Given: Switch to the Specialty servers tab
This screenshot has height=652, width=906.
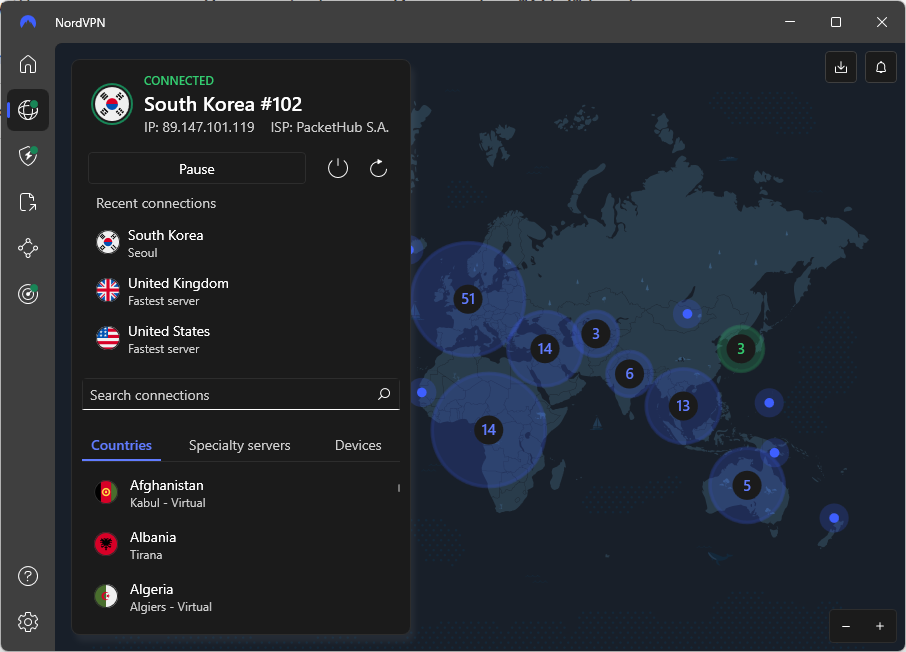Looking at the screenshot, I should click(x=239, y=445).
